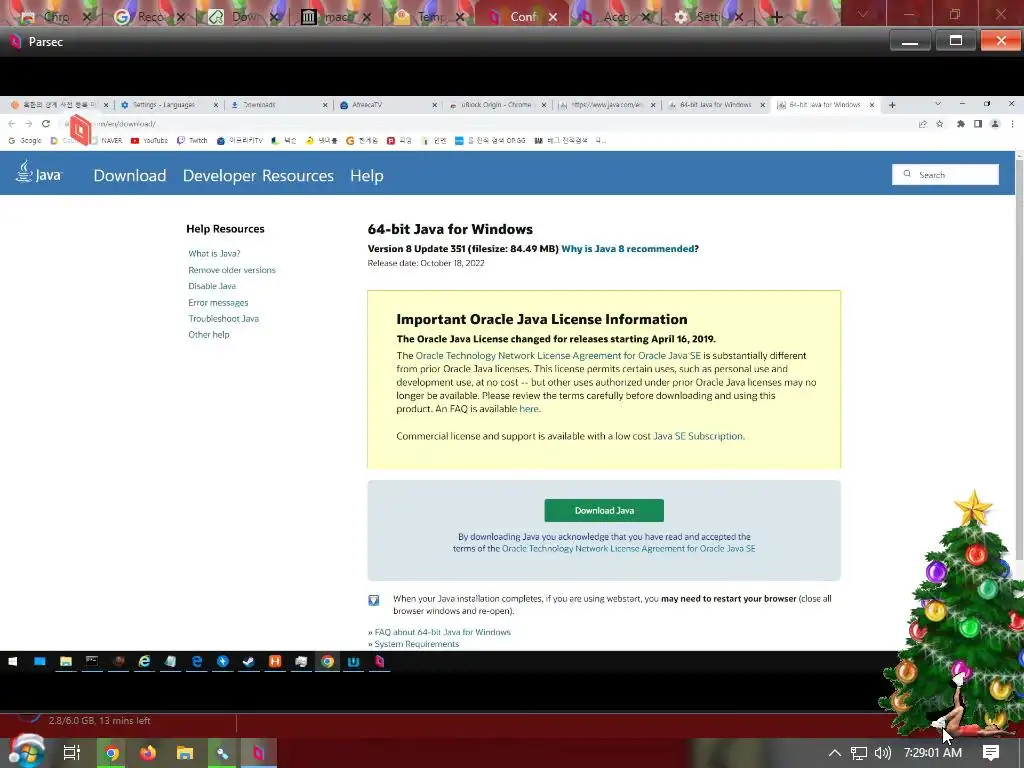Open the What is Java? help link
The image size is (1024, 768).
[x=214, y=253]
